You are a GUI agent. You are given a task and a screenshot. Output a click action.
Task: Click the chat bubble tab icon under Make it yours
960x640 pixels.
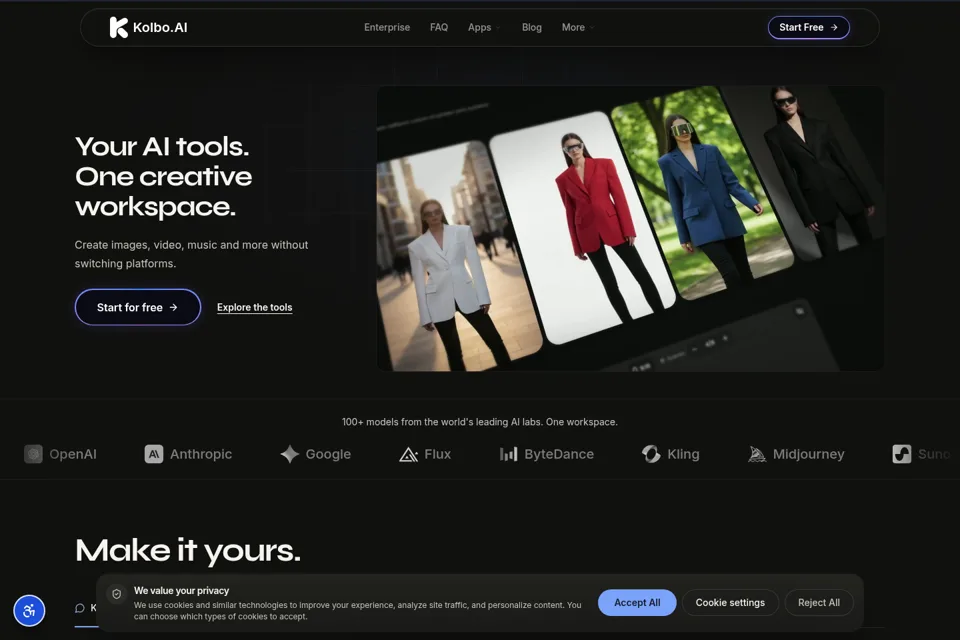point(80,608)
